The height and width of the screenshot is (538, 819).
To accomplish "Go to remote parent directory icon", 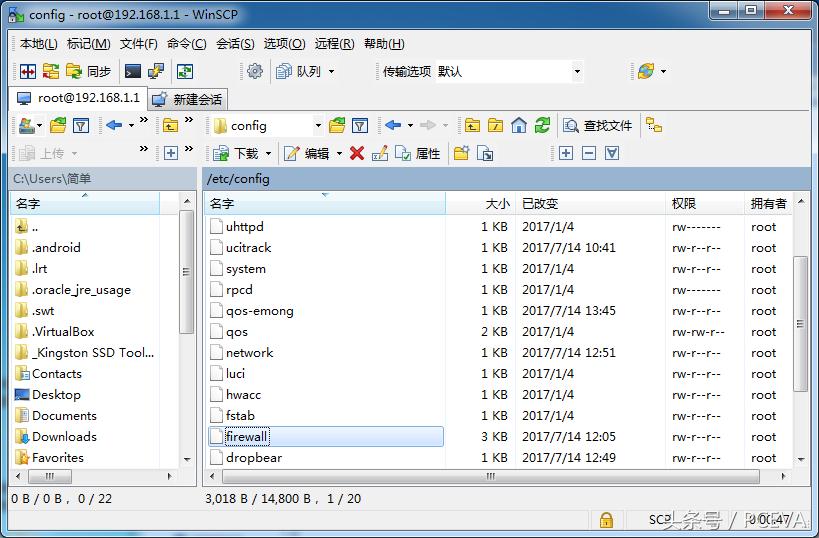I will pos(472,125).
